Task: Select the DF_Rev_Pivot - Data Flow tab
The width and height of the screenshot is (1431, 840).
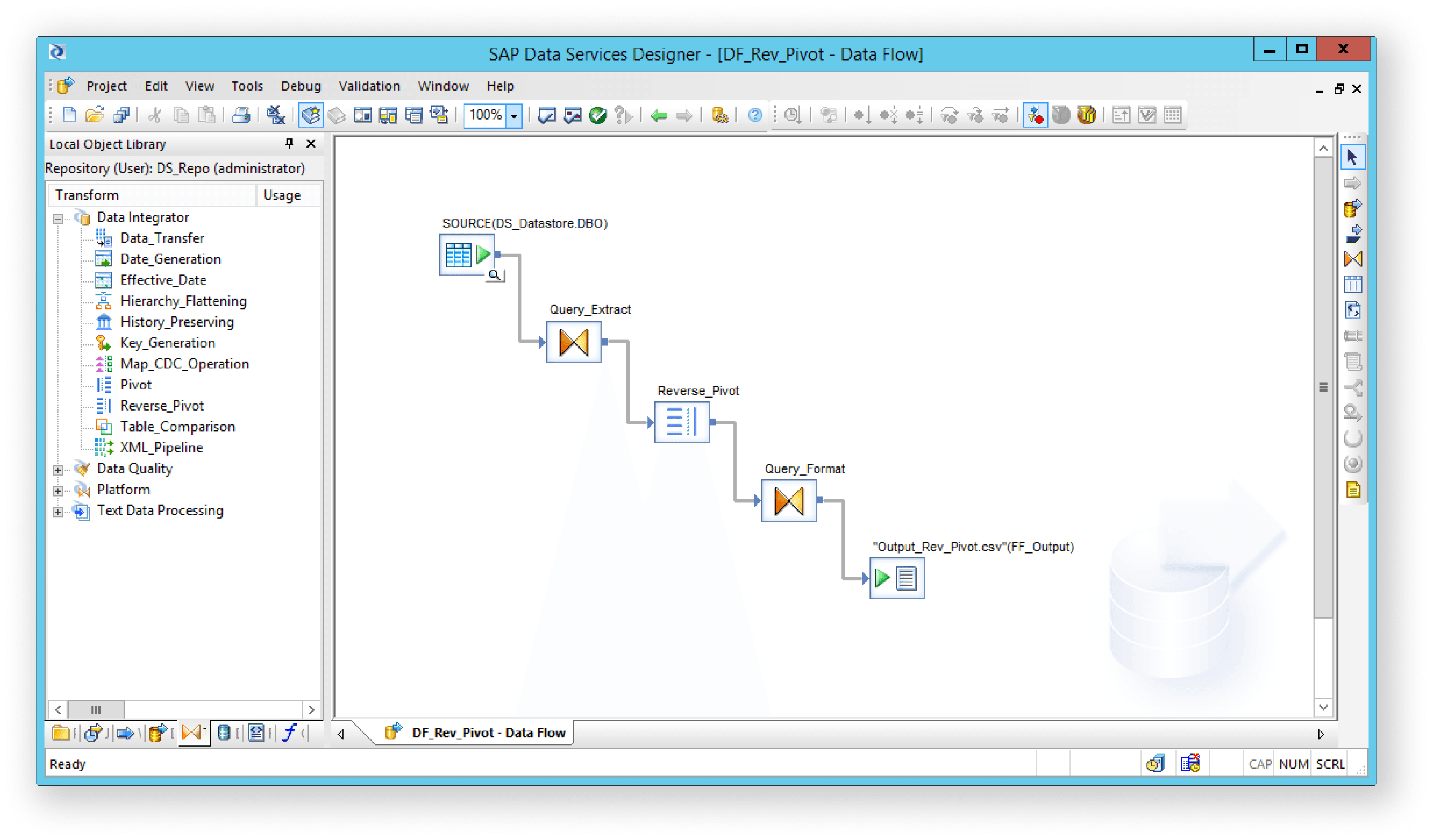Action: 488,732
